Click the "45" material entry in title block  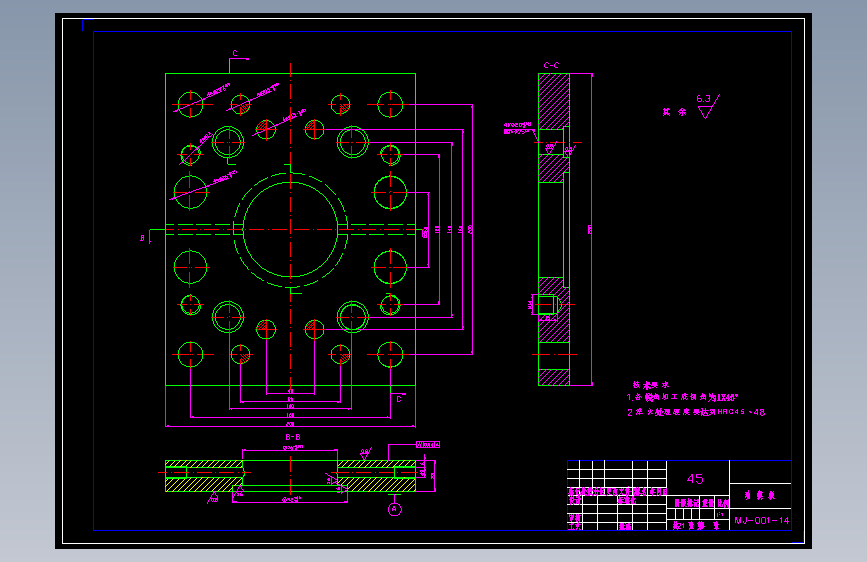[x=695, y=479]
